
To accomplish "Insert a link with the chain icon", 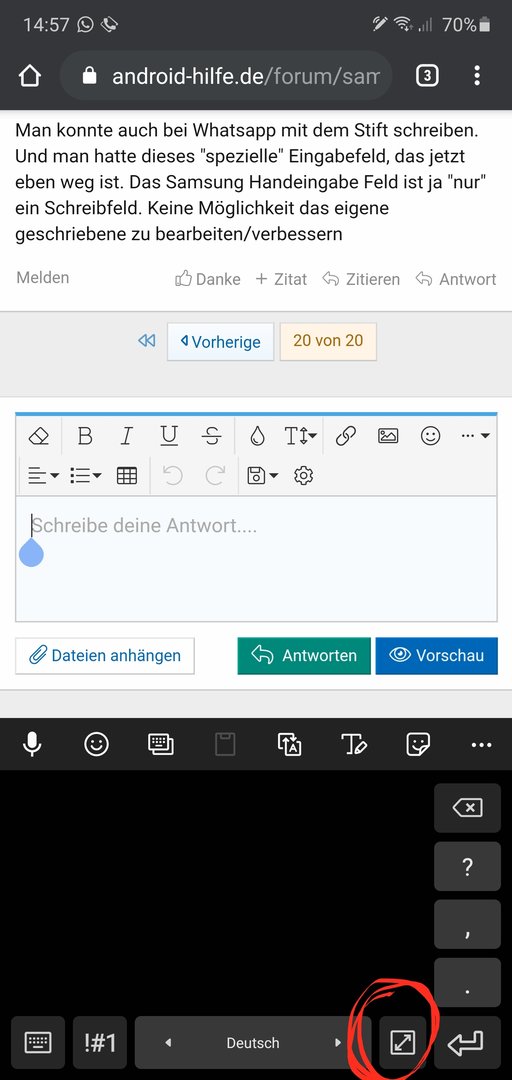I will [x=345, y=436].
